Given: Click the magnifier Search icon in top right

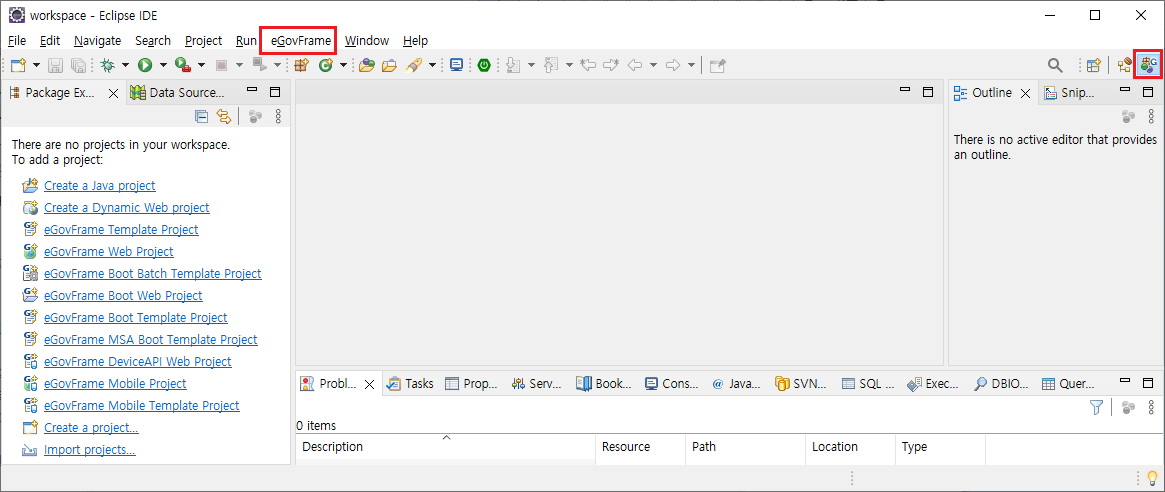Looking at the screenshot, I should click(x=1055, y=65).
